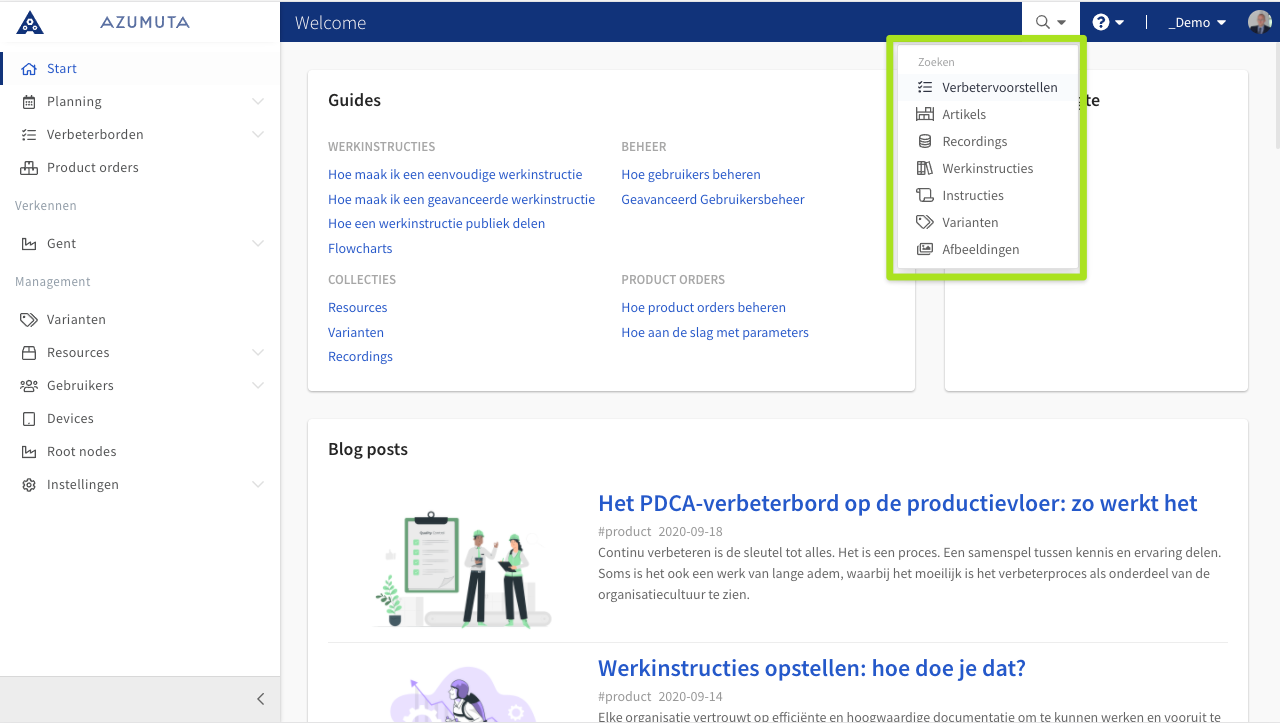This screenshot has width=1280, height=723.
Task: Click the Gent chart icon
Action: [x=28, y=244]
